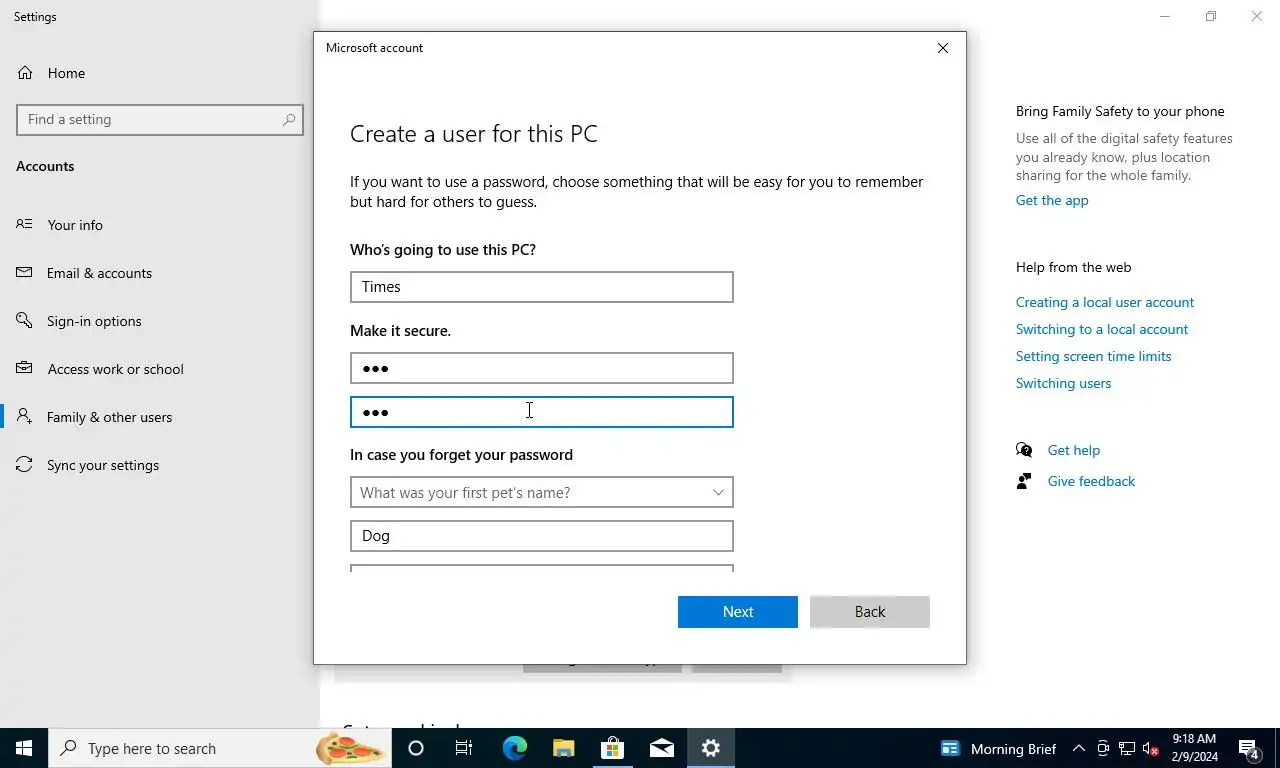Viewport: 1280px width, 768px height.
Task: Open the notification center icon
Action: coord(1249,748)
